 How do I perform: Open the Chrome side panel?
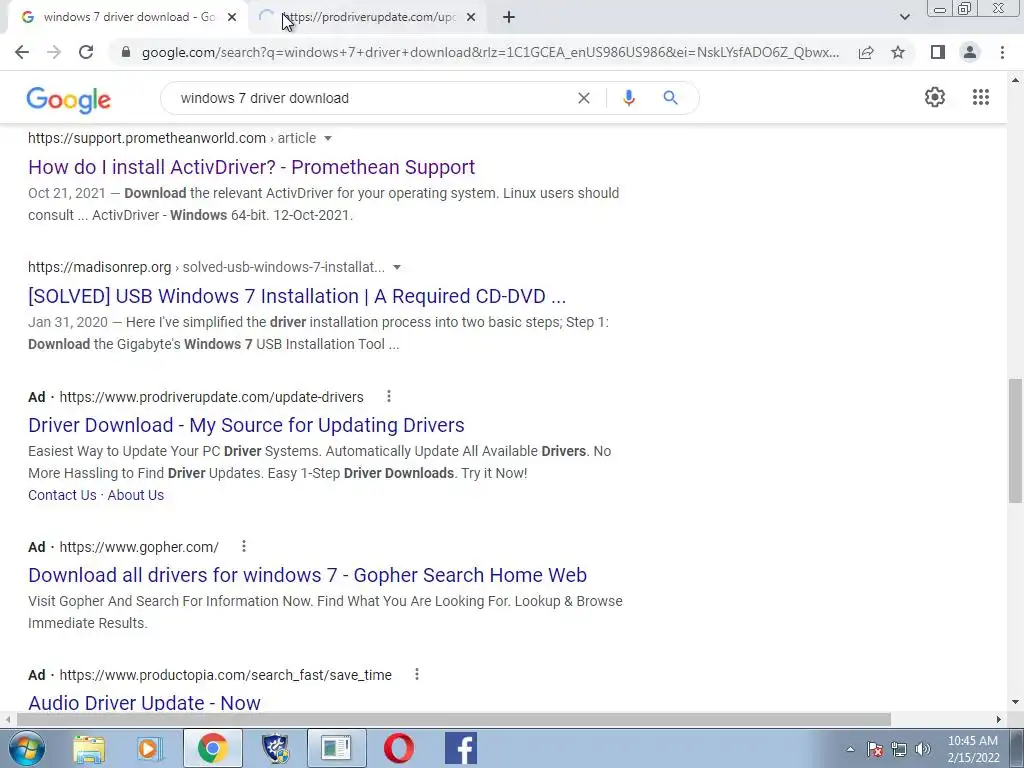938,52
